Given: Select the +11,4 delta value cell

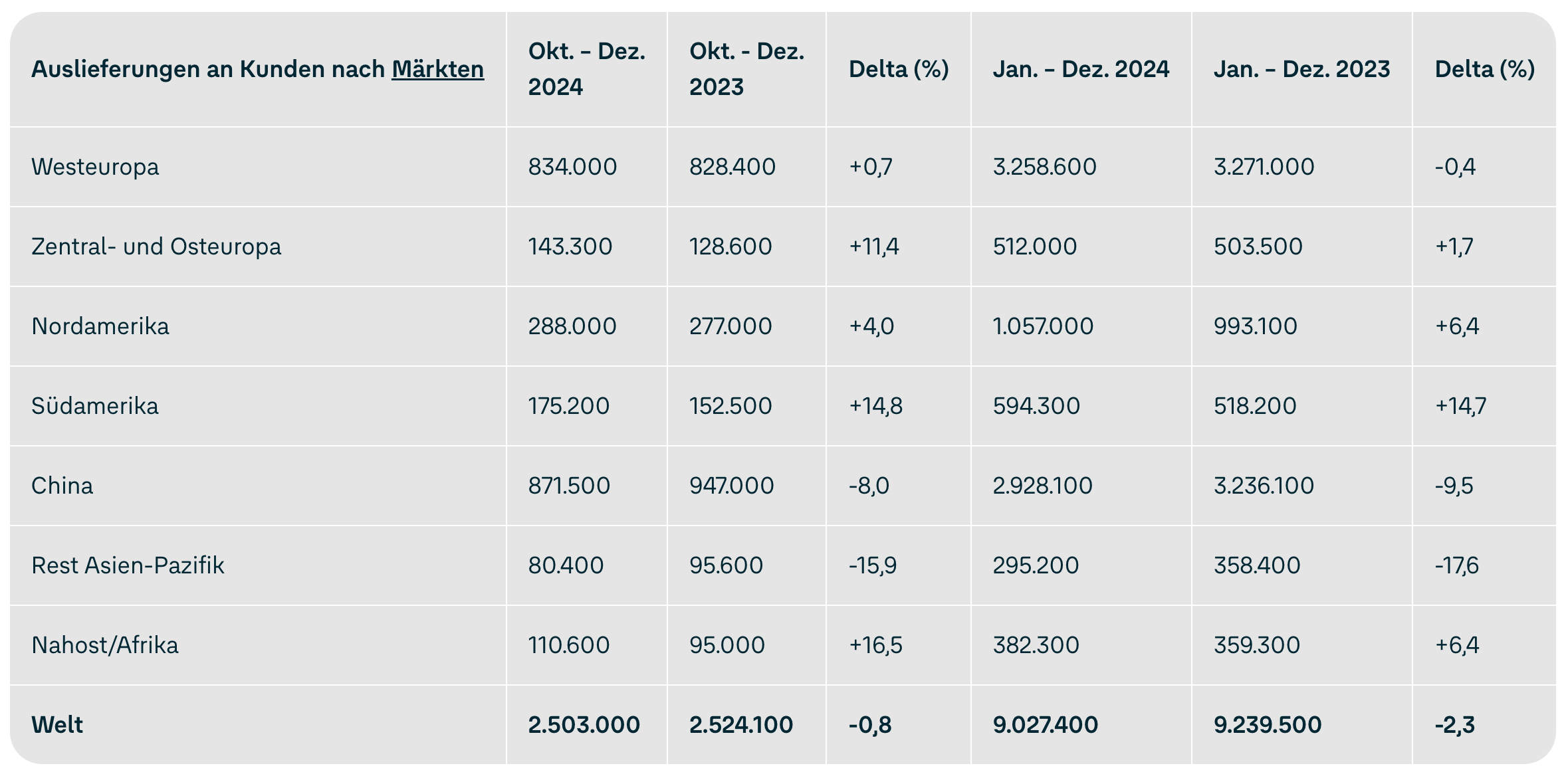Looking at the screenshot, I should (x=874, y=246).
